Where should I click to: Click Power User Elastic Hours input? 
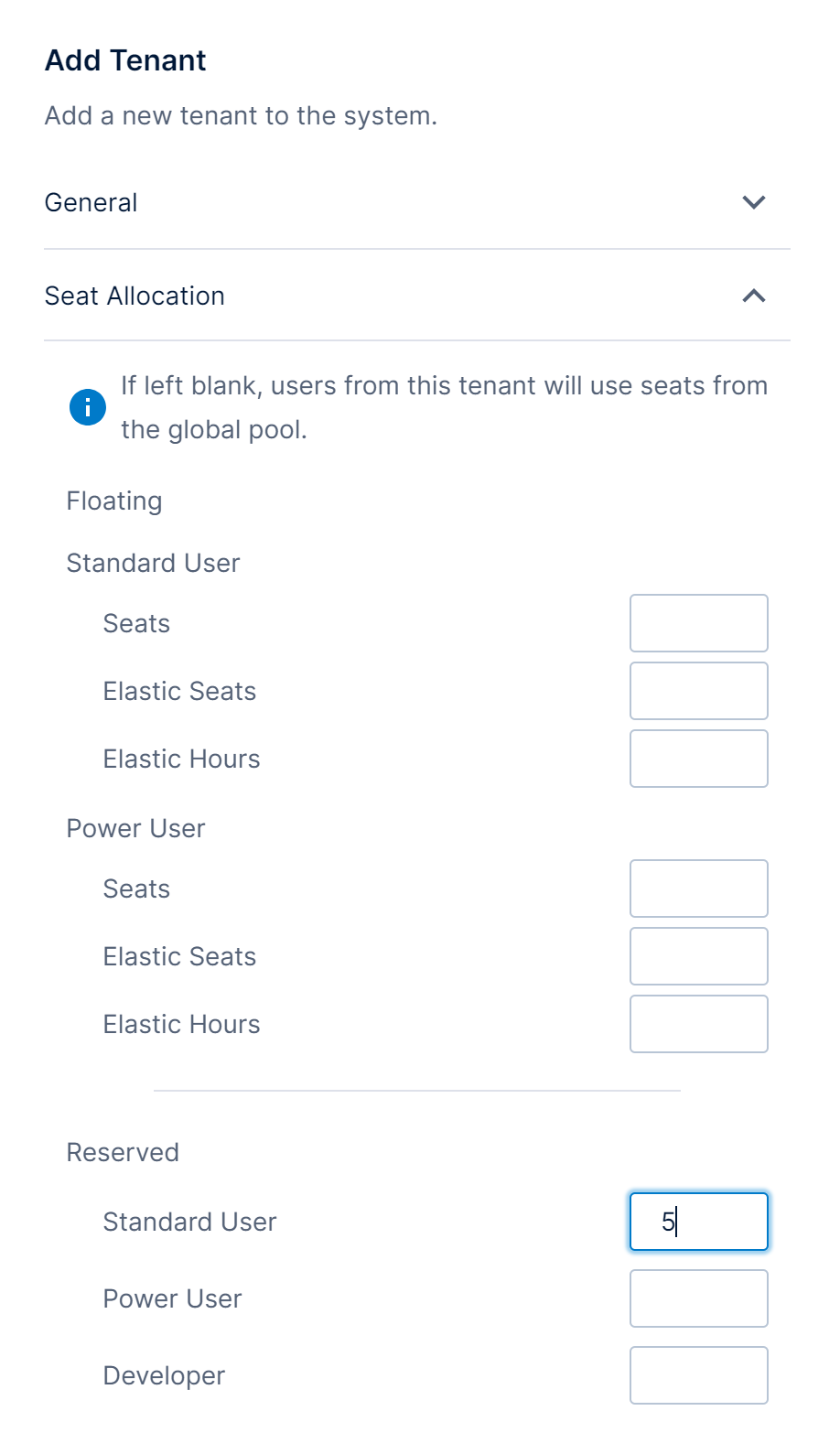tap(698, 1024)
